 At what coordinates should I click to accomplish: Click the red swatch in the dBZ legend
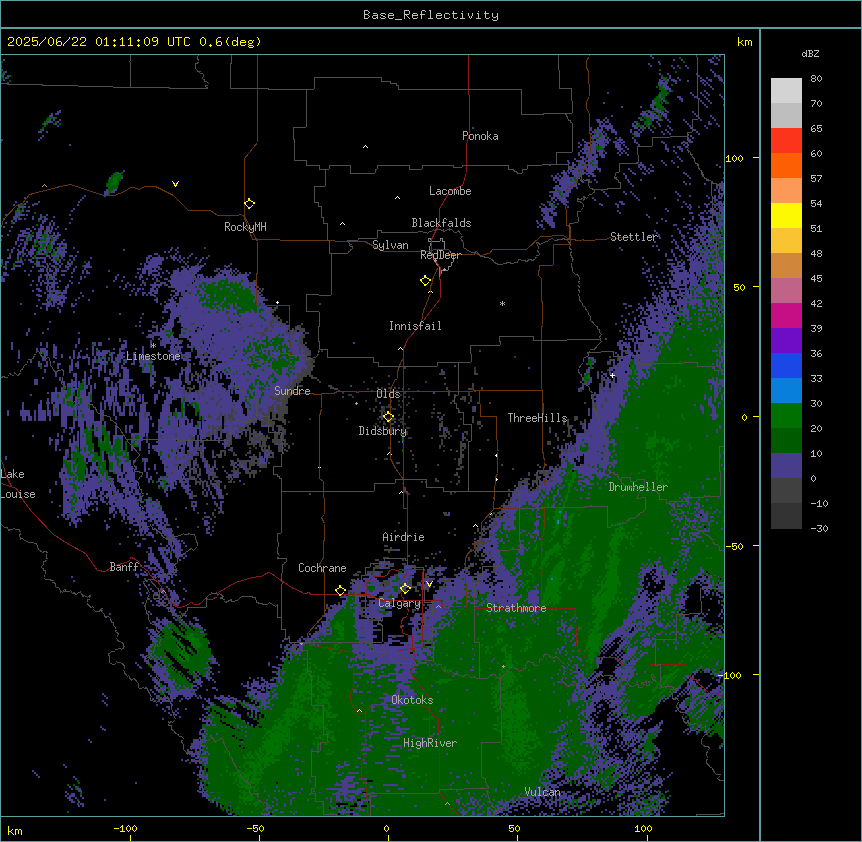click(786, 141)
